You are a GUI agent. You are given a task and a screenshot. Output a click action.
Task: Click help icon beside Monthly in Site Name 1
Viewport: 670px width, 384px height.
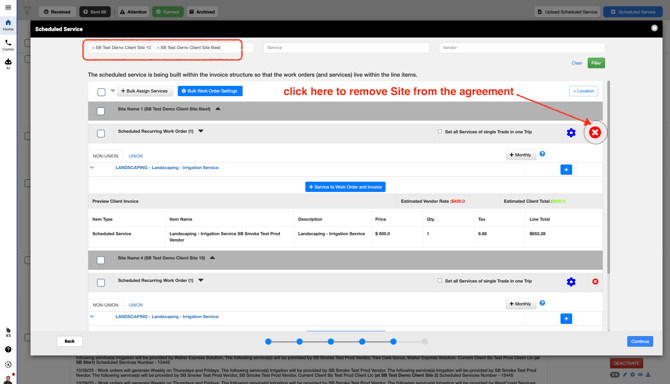(x=542, y=154)
